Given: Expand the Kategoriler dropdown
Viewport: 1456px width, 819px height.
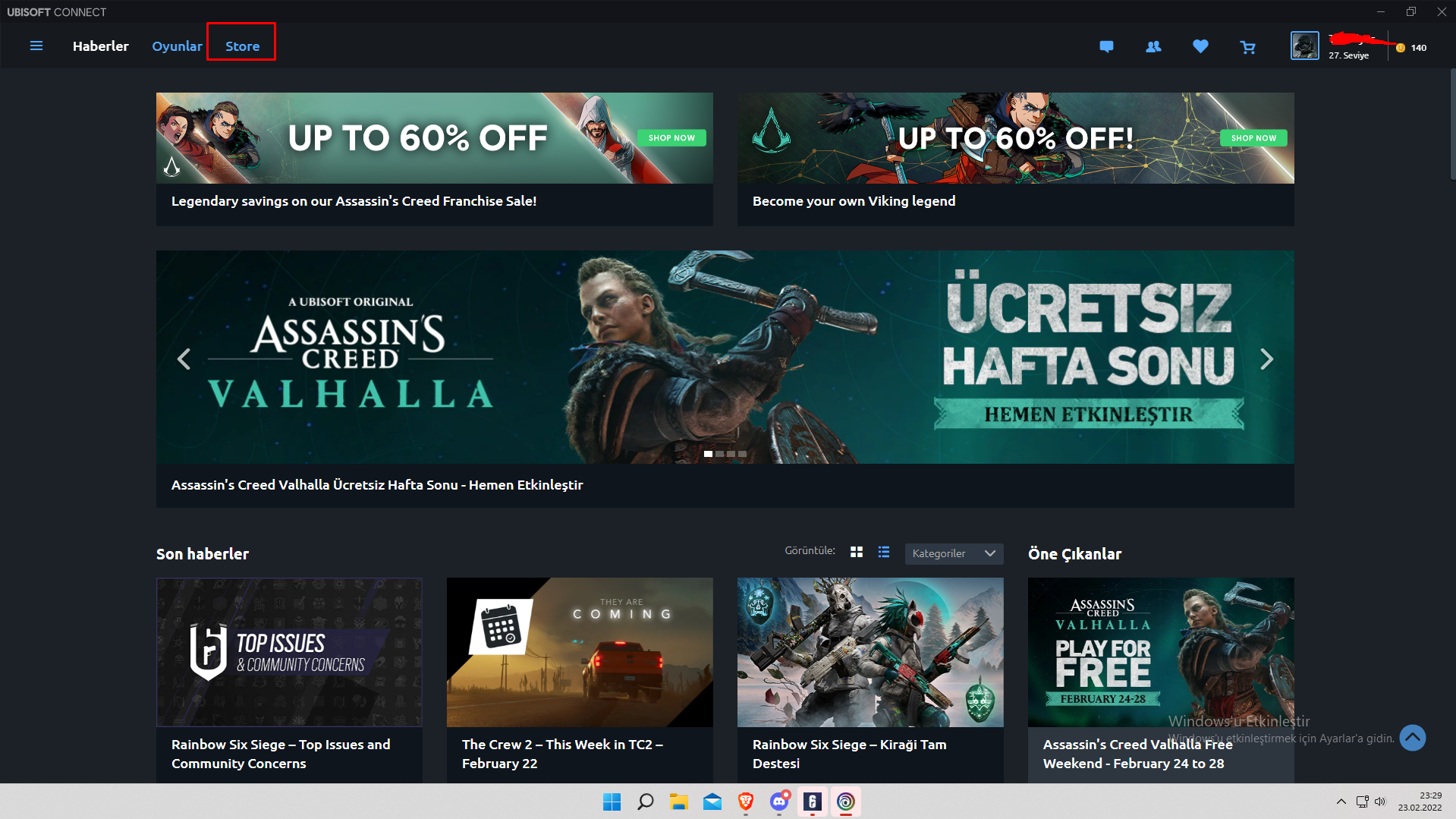Looking at the screenshot, I should (954, 554).
